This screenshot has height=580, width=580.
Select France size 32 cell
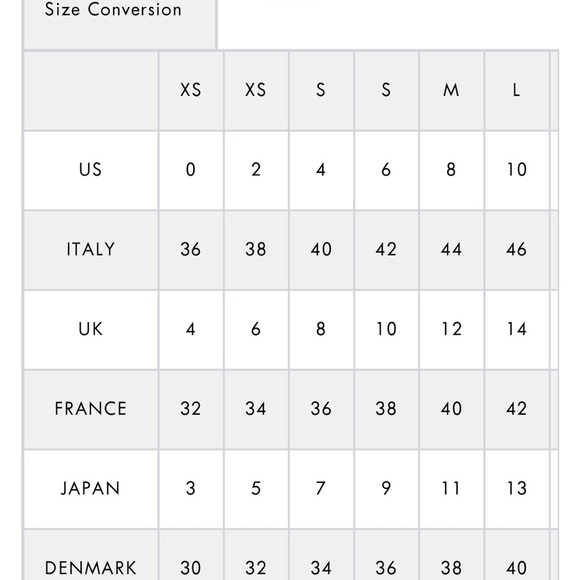(191, 409)
